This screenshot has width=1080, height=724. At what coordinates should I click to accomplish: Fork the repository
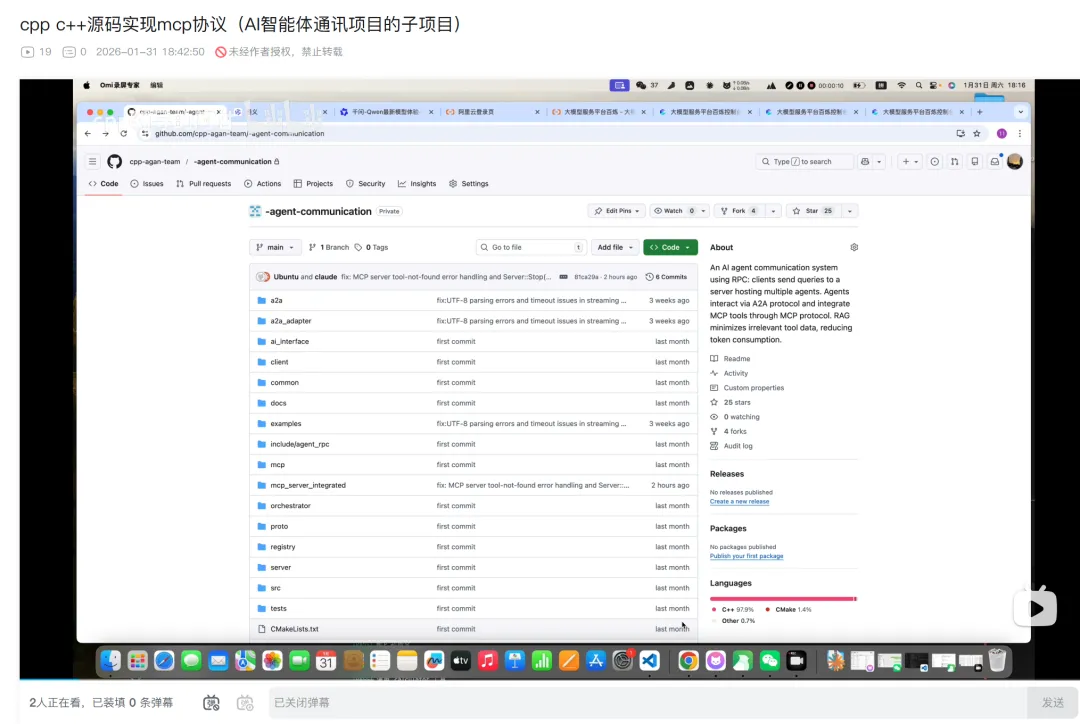click(738, 211)
